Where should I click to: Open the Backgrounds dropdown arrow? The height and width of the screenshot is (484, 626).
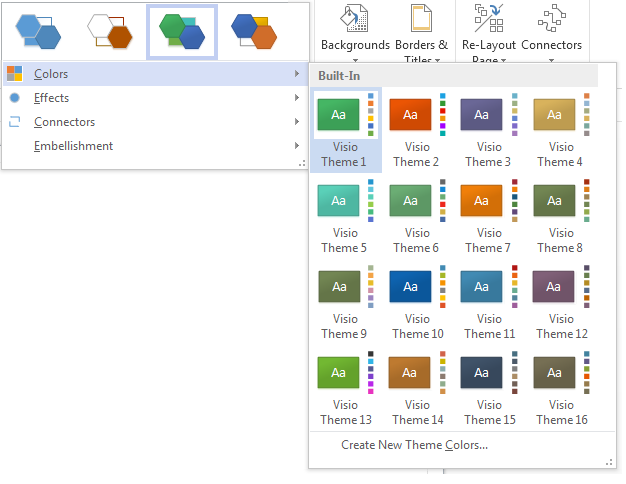355,60
